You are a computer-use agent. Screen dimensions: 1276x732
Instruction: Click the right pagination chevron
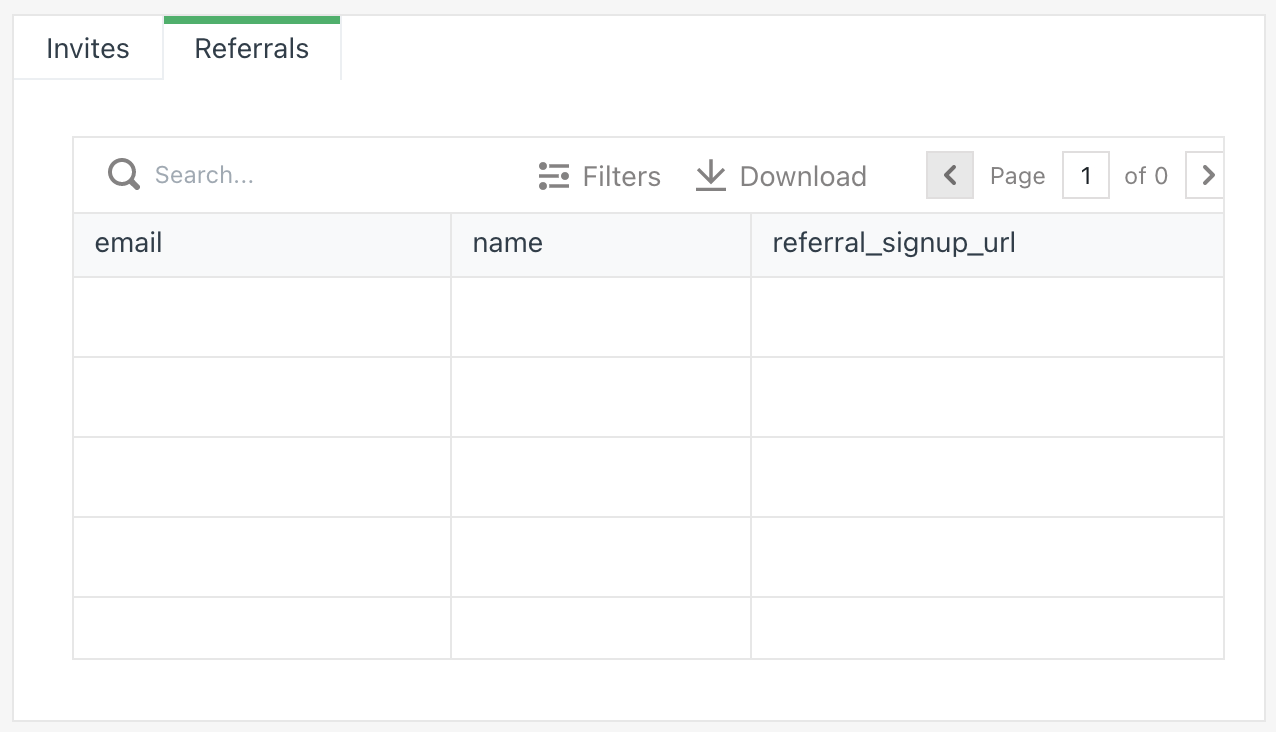coord(1206,175)
